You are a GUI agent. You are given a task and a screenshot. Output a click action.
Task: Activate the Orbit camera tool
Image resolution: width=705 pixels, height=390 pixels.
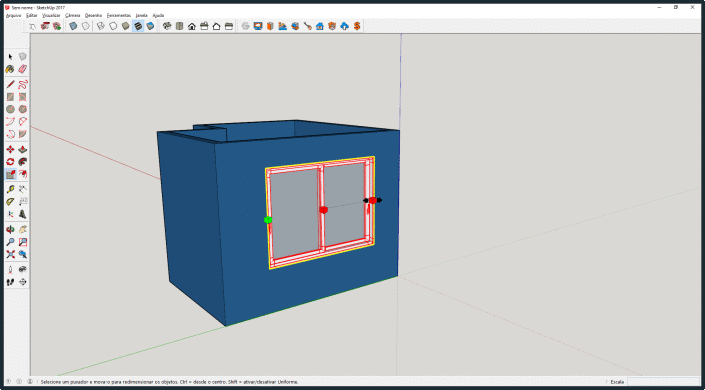pyautogui.click(x=10, y=230)
